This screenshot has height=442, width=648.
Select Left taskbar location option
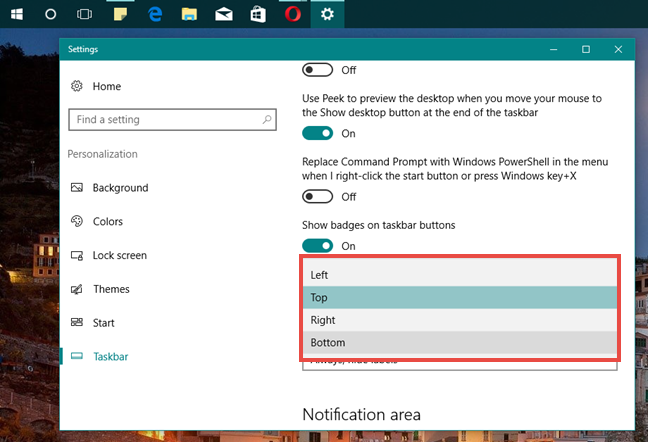pos(460,275)
